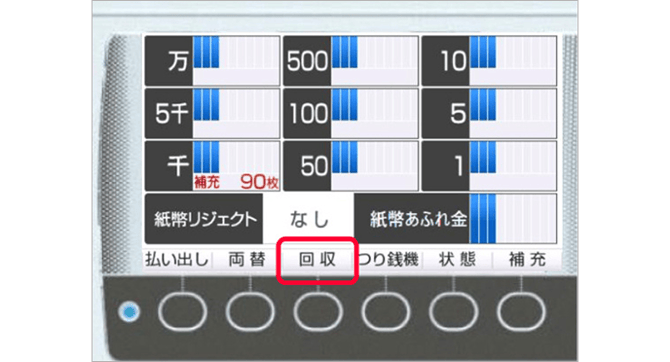Push the oval button under 両替
Viewport: 670px width, 362px height.
click(250, 312)
